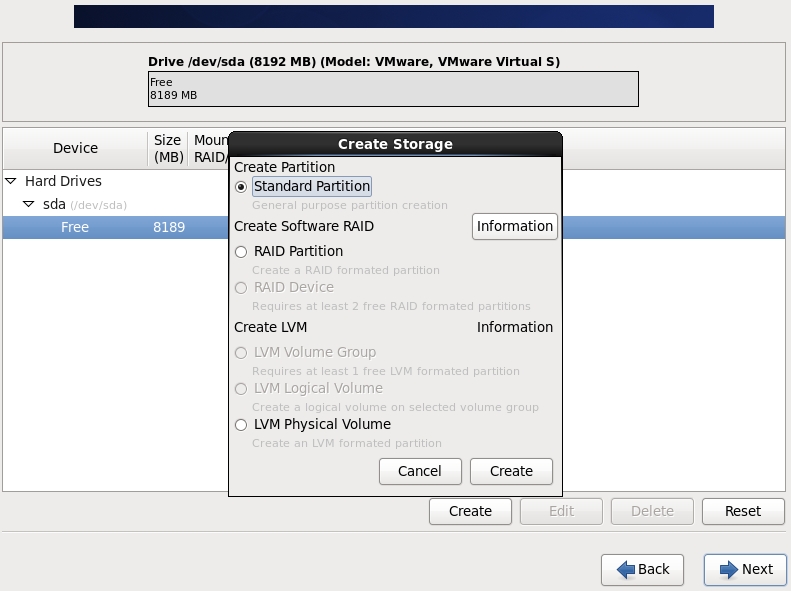Select the Standard Partition radio option
Image resolution: width=791 pixels, height=591 pixels.
tap(241, 187)
